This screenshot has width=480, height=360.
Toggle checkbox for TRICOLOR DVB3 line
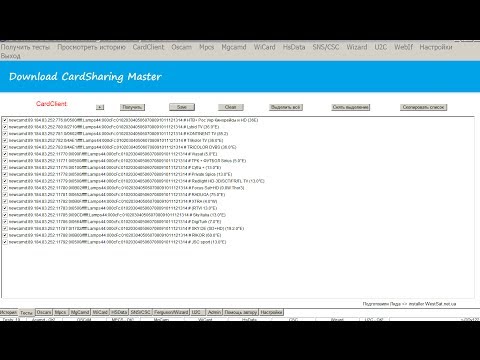[x=5, y=147]
